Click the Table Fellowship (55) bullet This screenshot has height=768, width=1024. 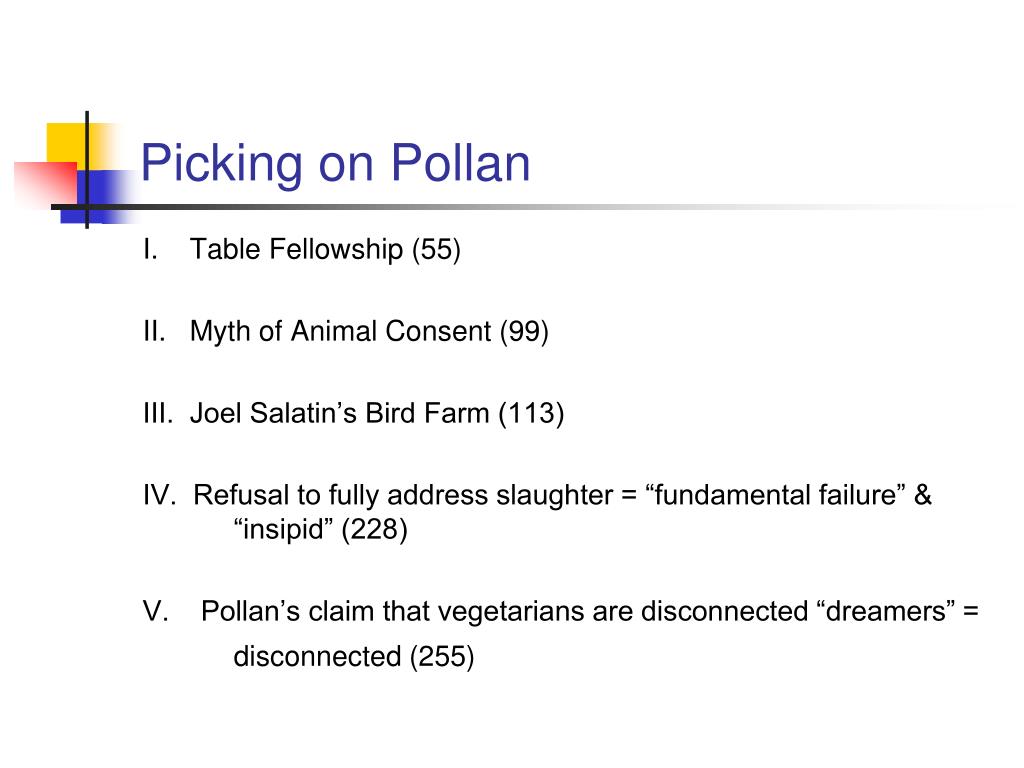pos(325,249)
